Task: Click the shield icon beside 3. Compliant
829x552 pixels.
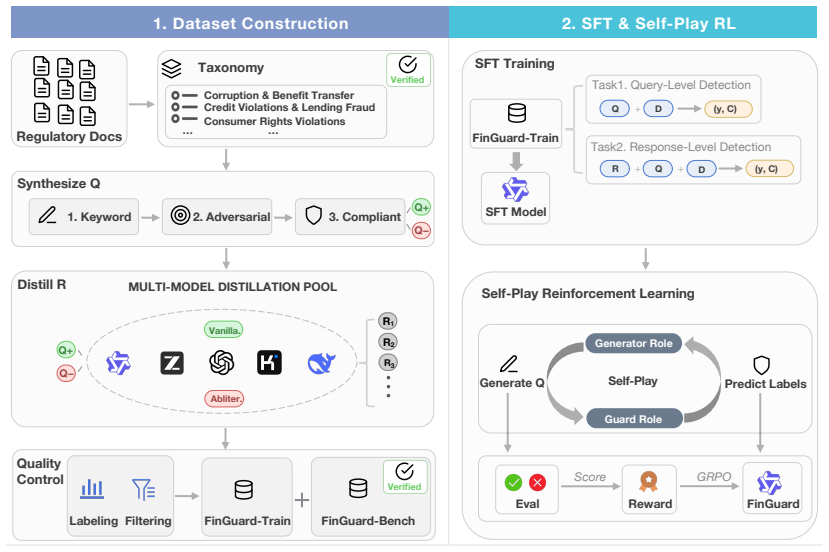Action: pyautogui.click(x=314, y=216)
